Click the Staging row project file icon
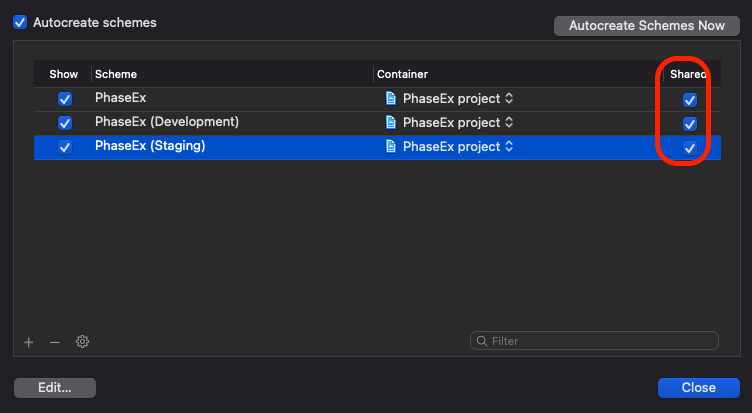Screen dimensions: 752x413 391,147
